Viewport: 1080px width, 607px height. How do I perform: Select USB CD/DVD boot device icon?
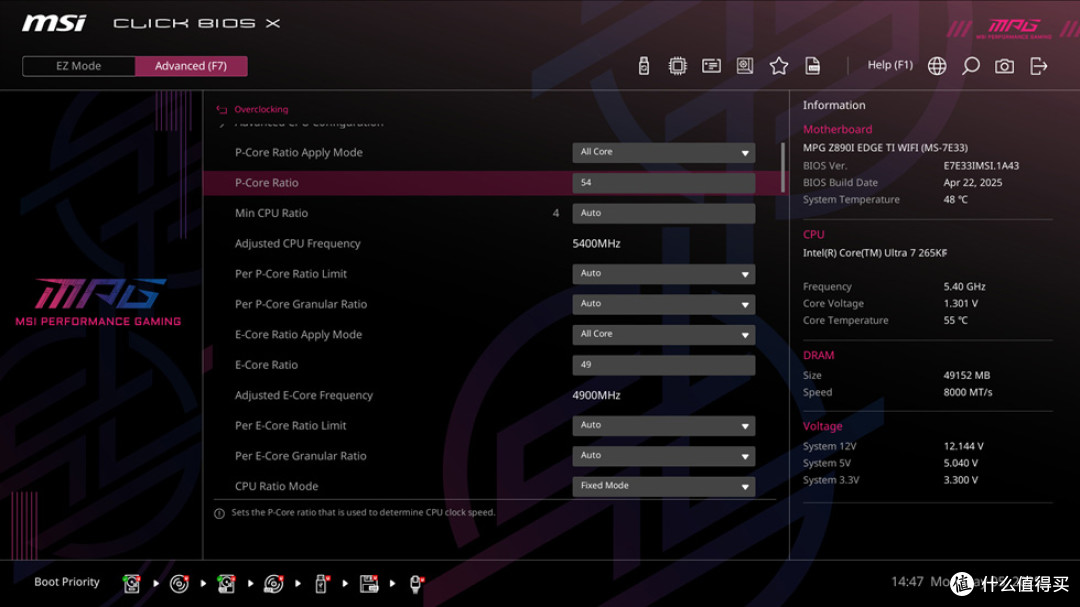tap(273, 584)
